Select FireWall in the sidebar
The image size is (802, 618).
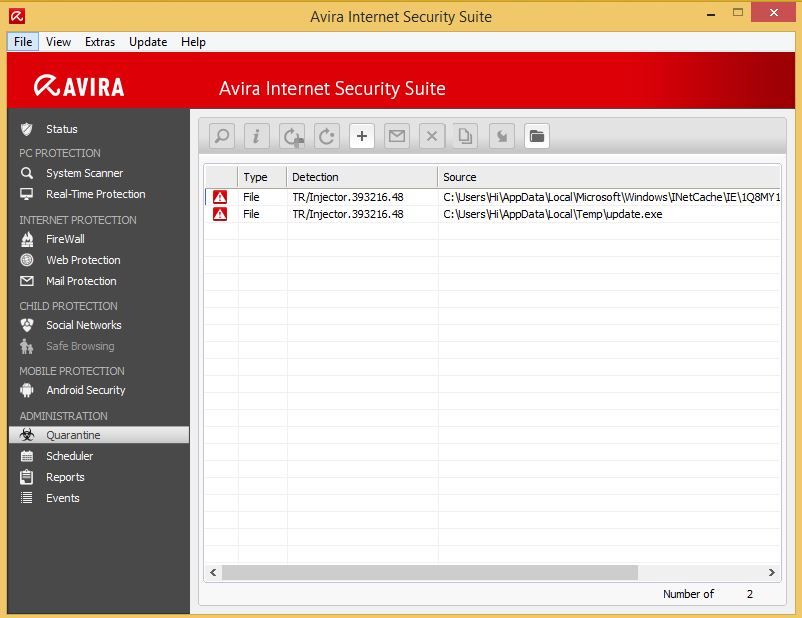pos(65,239)
